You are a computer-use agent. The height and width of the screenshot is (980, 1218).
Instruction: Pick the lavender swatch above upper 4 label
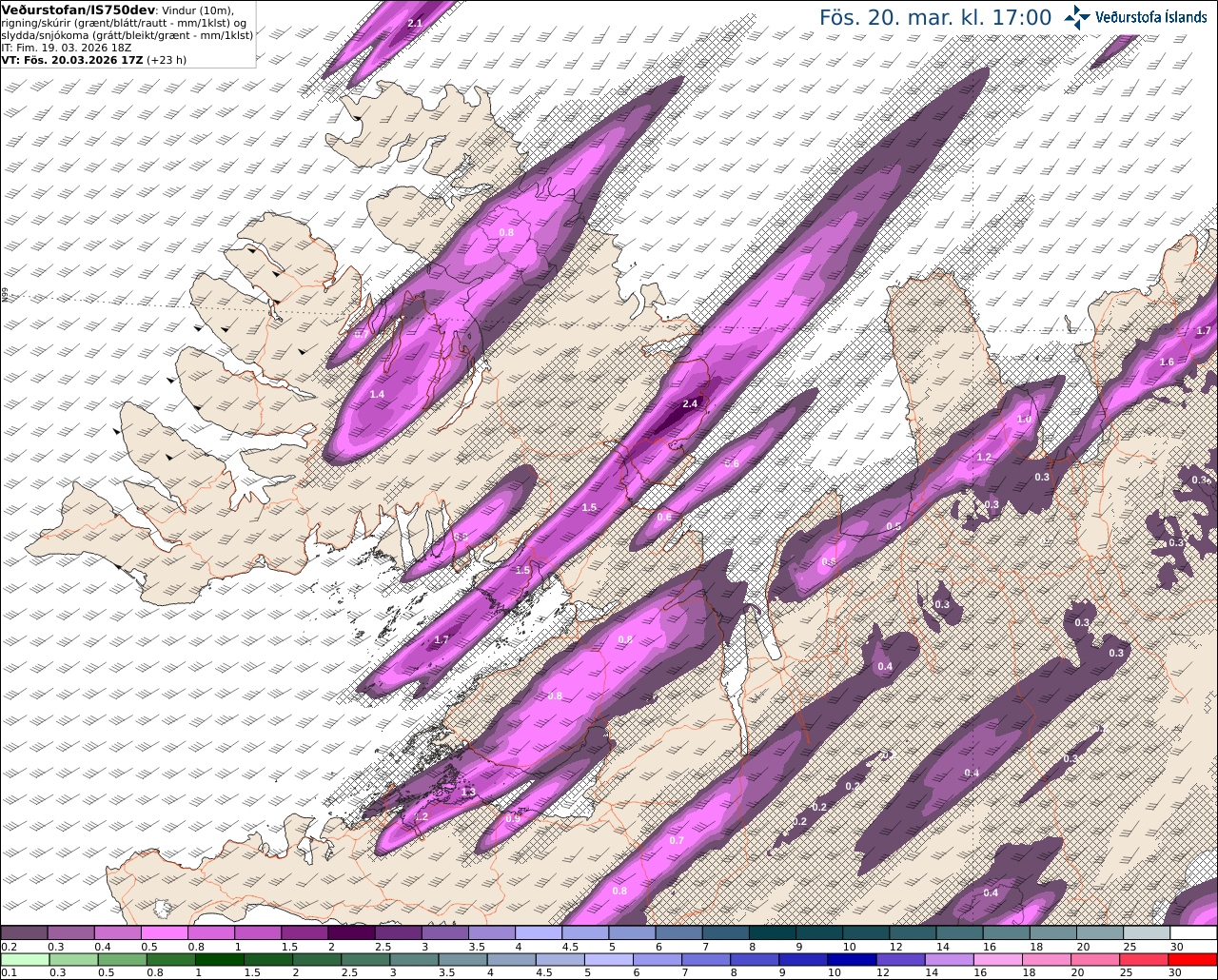tap(538, 933)
